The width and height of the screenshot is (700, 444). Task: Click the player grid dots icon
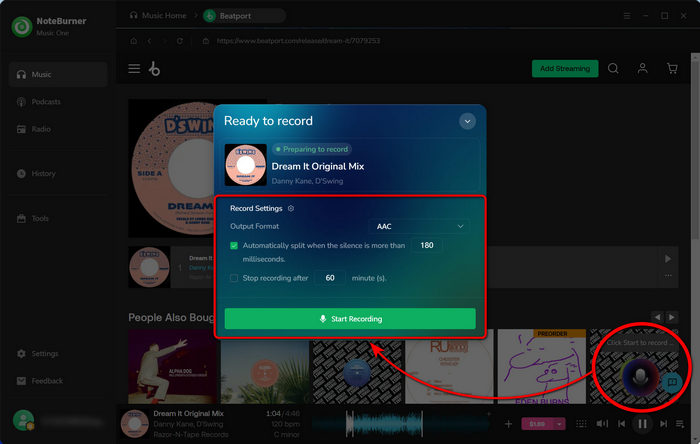point(581,424)
